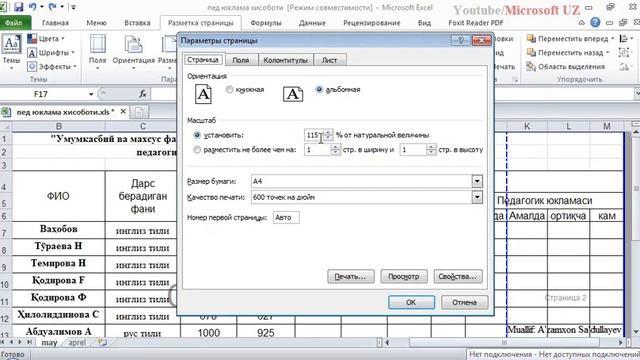Click the Redo arrow icon
Viewport: 640px width, 360px height.
click(x=52, y=7)
